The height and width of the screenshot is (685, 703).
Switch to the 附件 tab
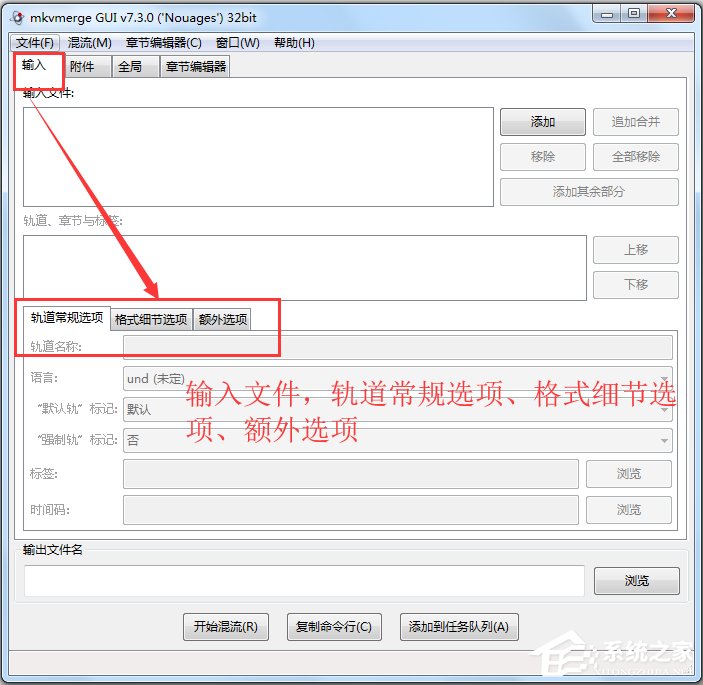pos(83,67)
